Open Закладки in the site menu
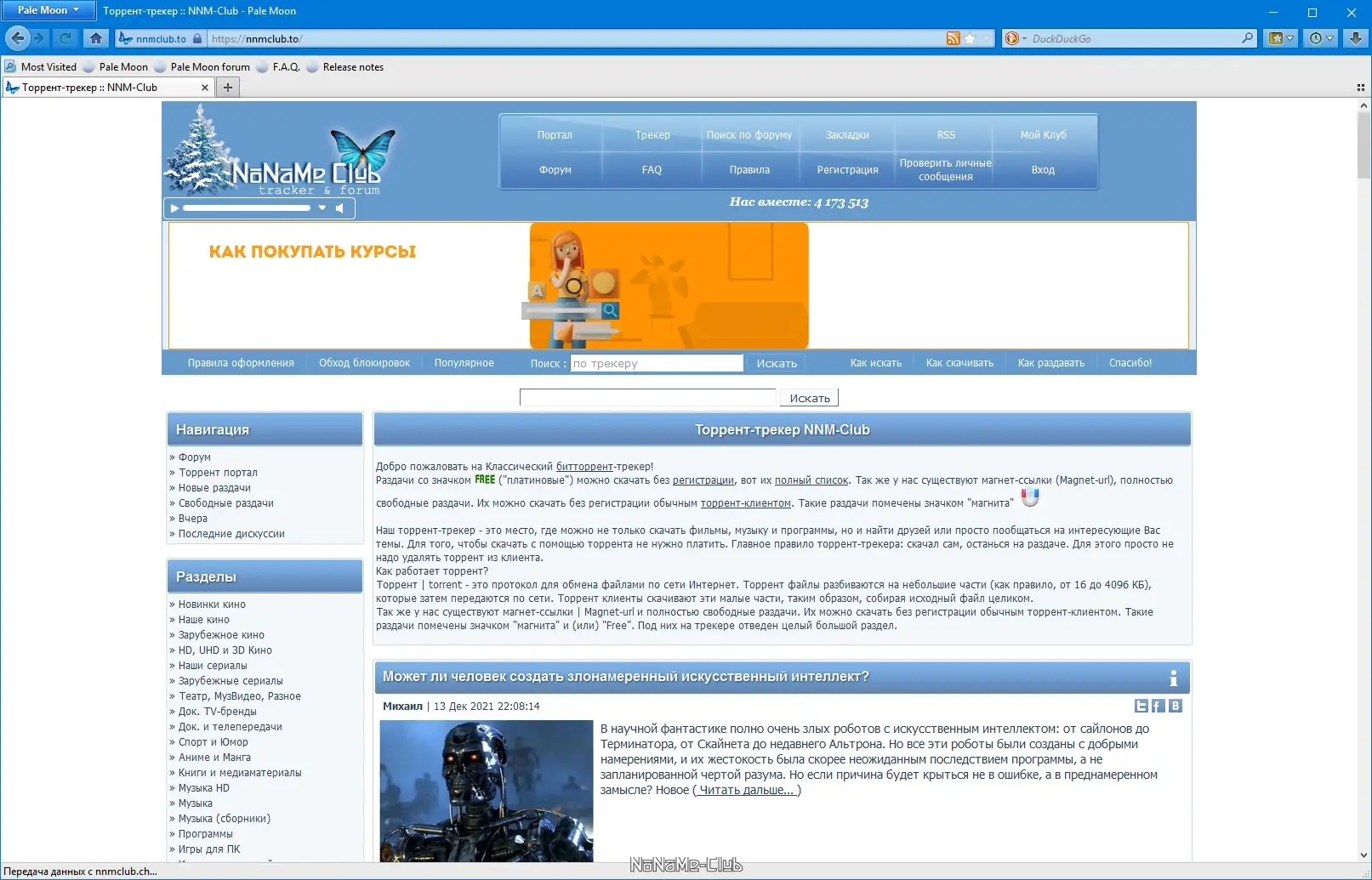1372x880 pixels. 847,135
